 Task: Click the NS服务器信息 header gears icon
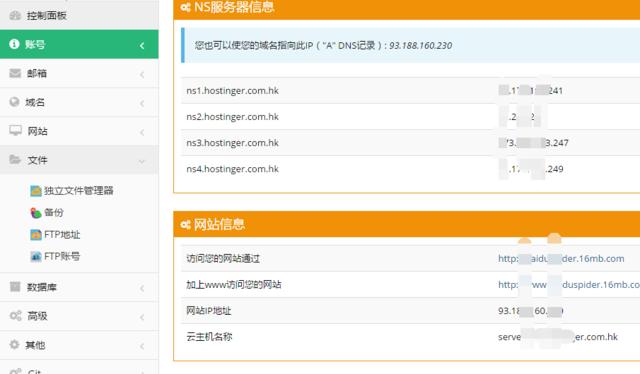point(186,7)
